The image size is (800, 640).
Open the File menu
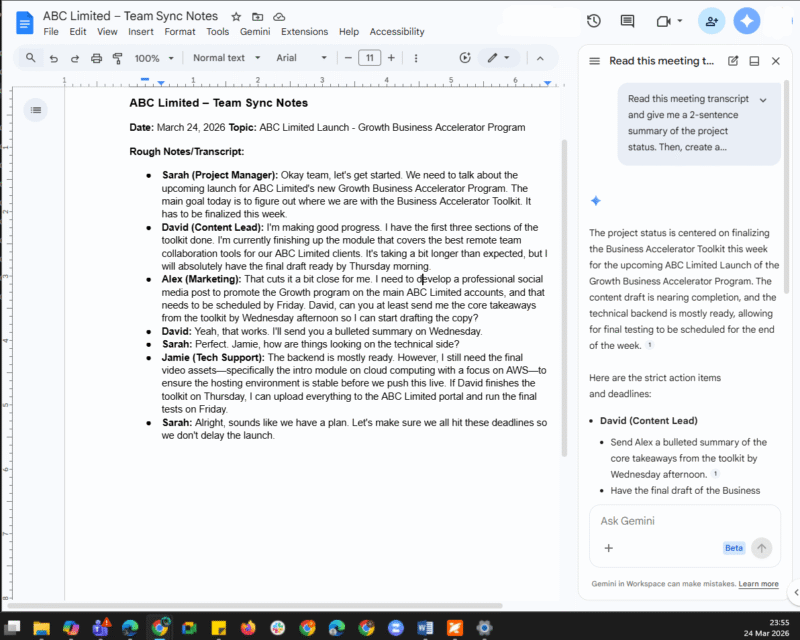[51, 32]
